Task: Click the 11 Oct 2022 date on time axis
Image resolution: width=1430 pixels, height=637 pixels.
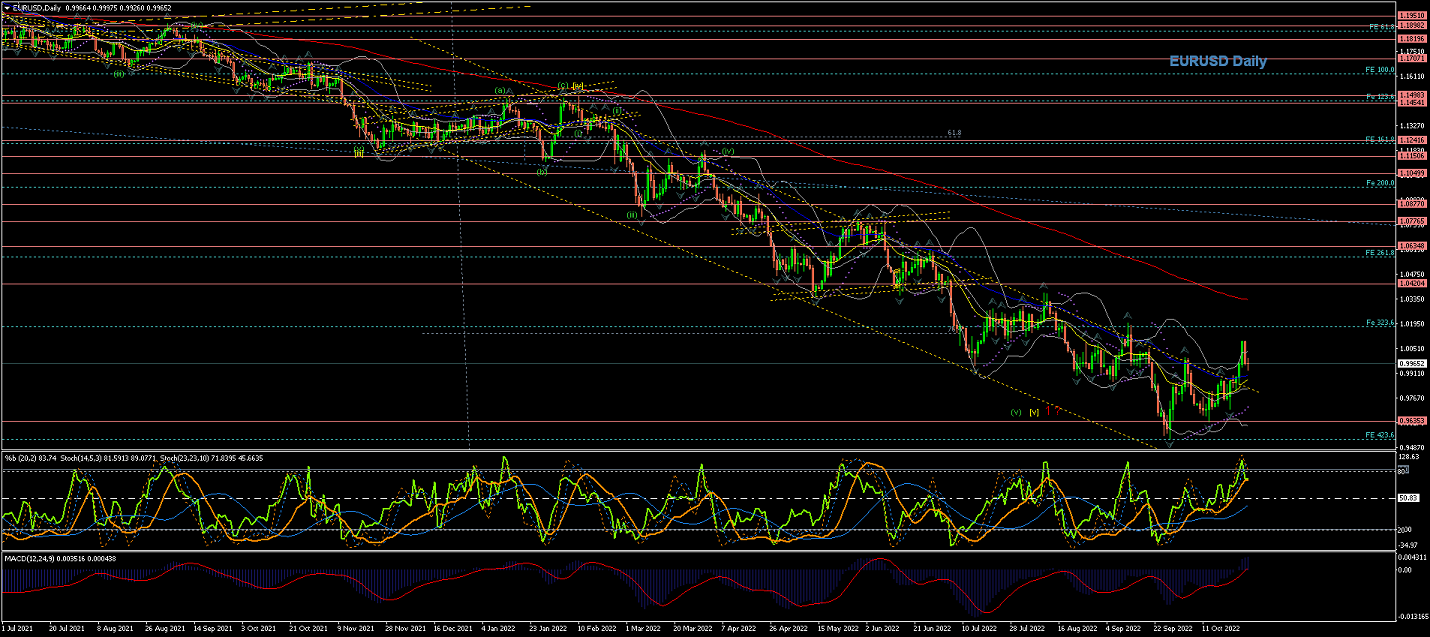Action: (x=1222, y=630)
